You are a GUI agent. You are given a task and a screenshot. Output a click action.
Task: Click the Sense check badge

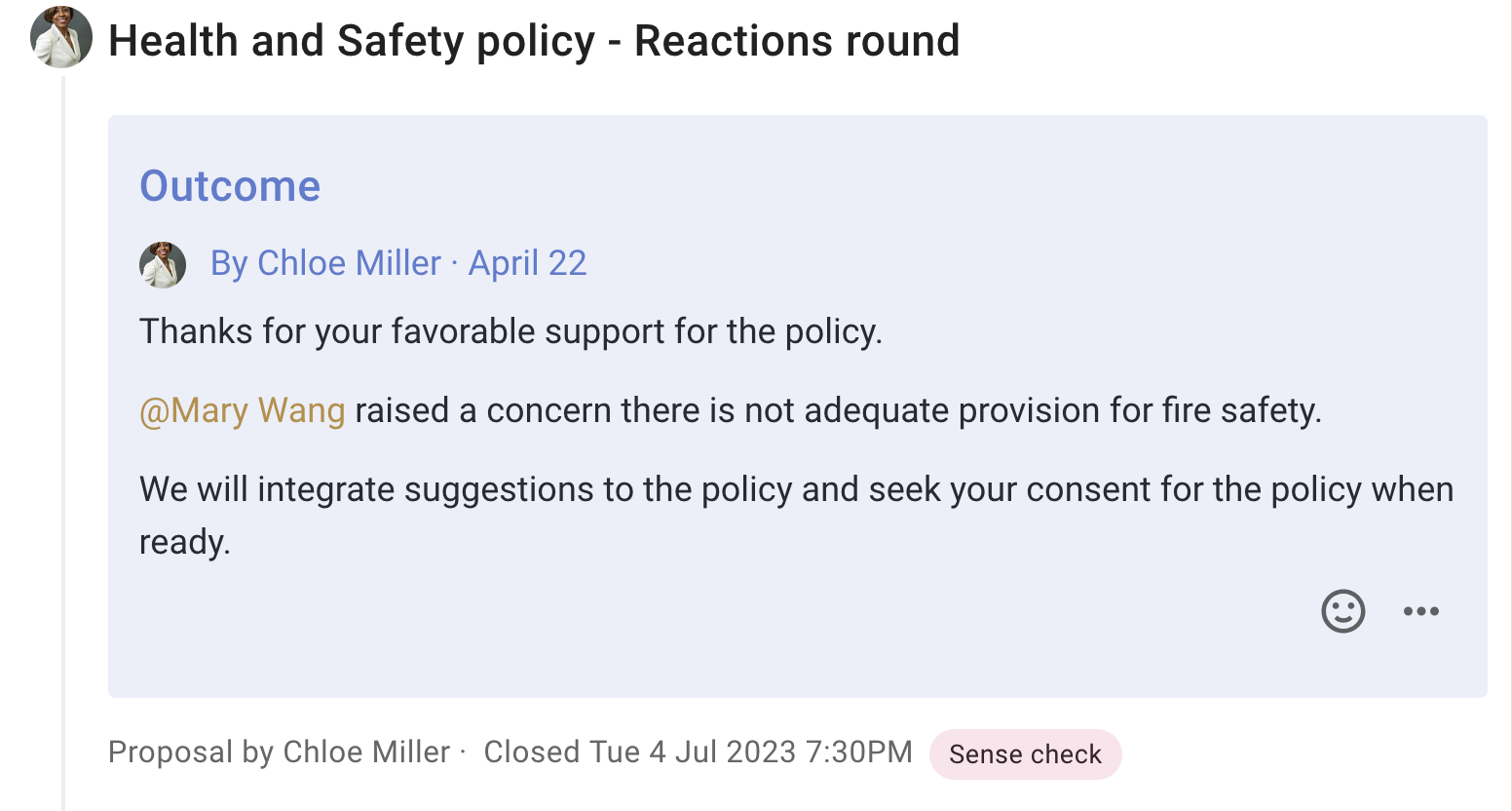coord(1025,754)
